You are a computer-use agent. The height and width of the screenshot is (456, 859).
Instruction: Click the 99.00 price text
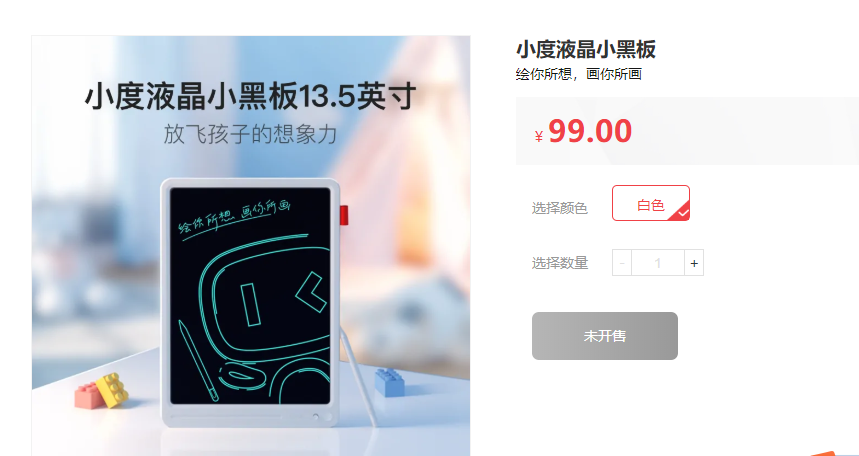[x=590, y=132]
